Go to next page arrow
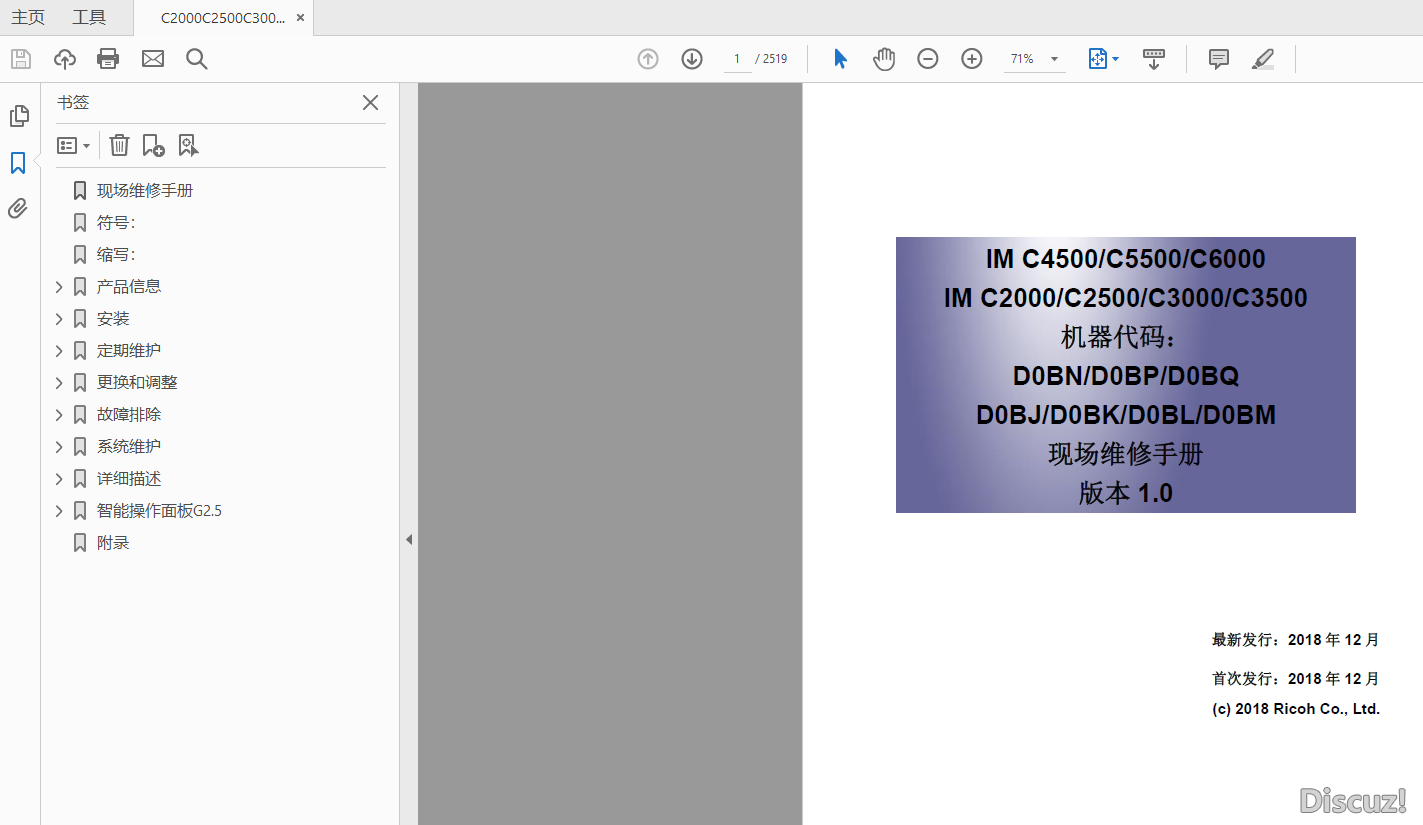 tap(692, 59)
